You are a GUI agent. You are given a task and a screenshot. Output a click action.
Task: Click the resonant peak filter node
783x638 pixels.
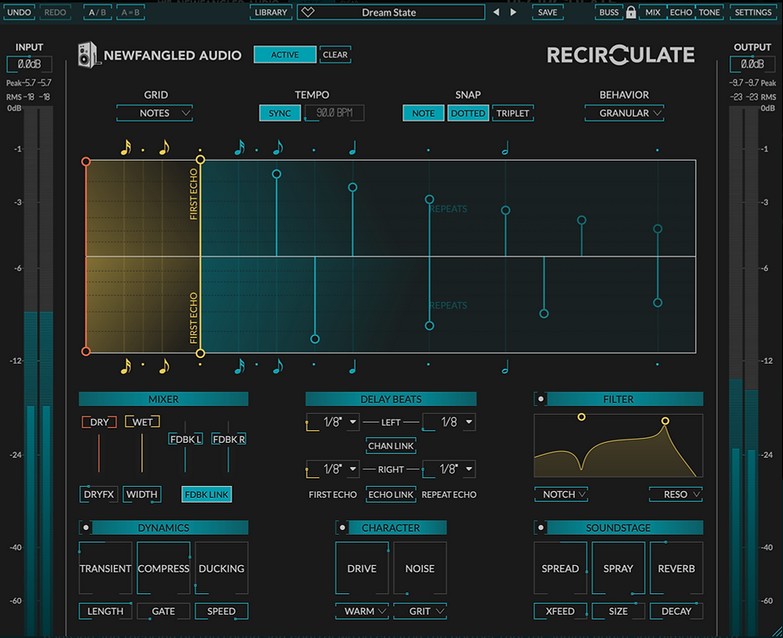tap(665, 421)
